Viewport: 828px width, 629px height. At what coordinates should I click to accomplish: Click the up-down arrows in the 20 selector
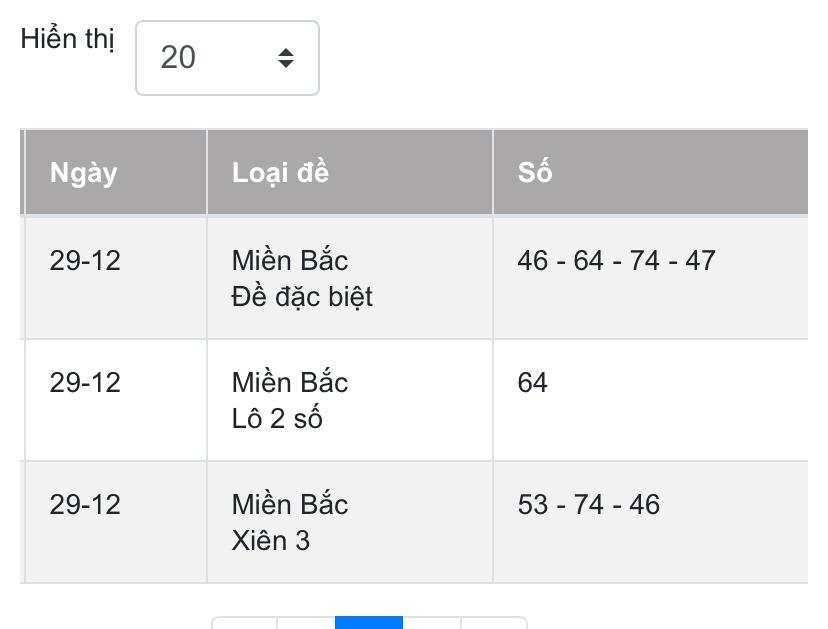pyautogui.click(x=286, y=58)
